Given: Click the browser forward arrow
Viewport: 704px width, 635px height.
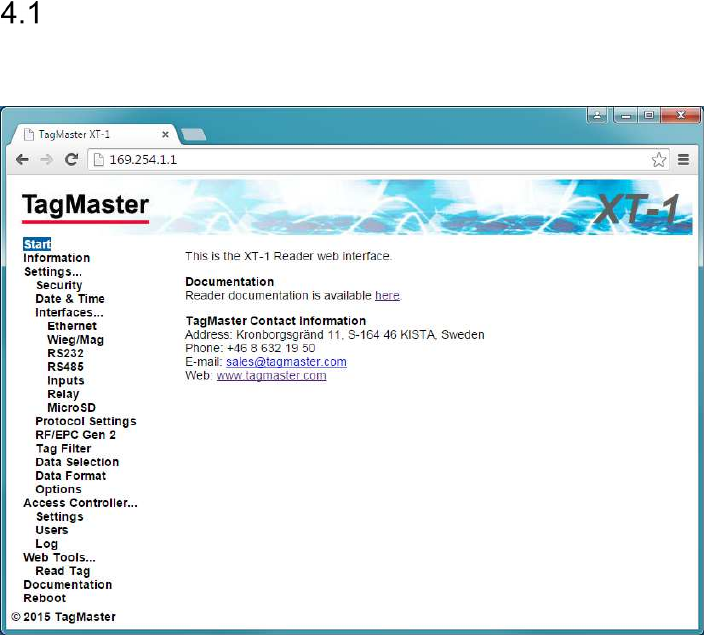Looking at the screenshot, I should point(46,159).
